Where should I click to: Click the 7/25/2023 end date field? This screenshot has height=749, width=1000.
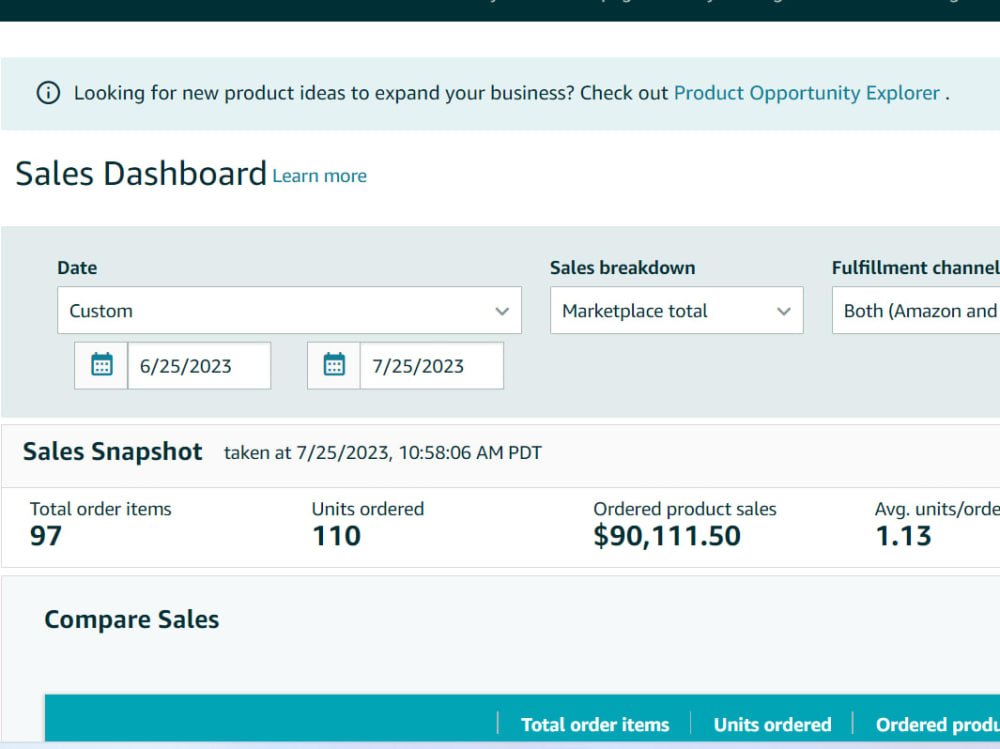pos(432,366)
